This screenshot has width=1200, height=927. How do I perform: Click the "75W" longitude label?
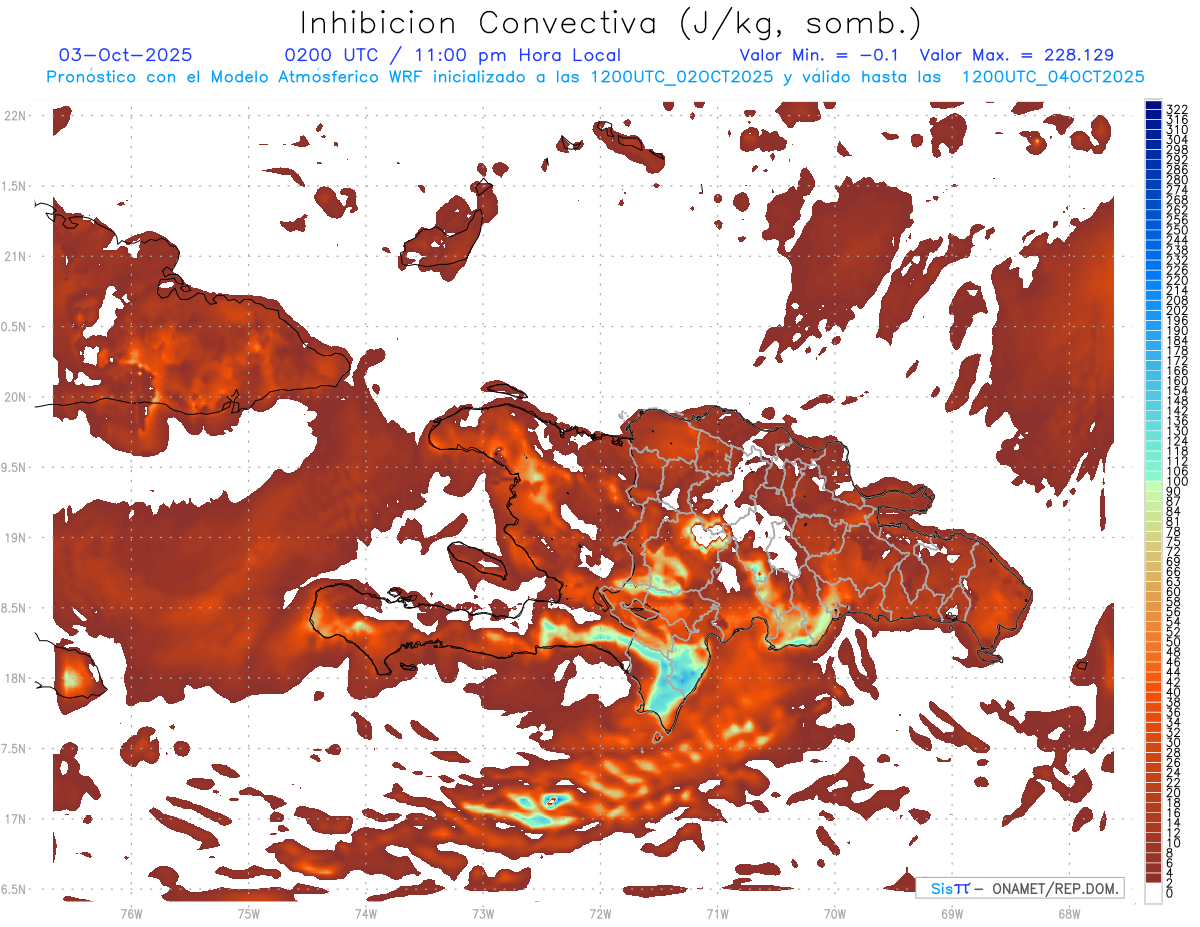(x=249, y=913)
